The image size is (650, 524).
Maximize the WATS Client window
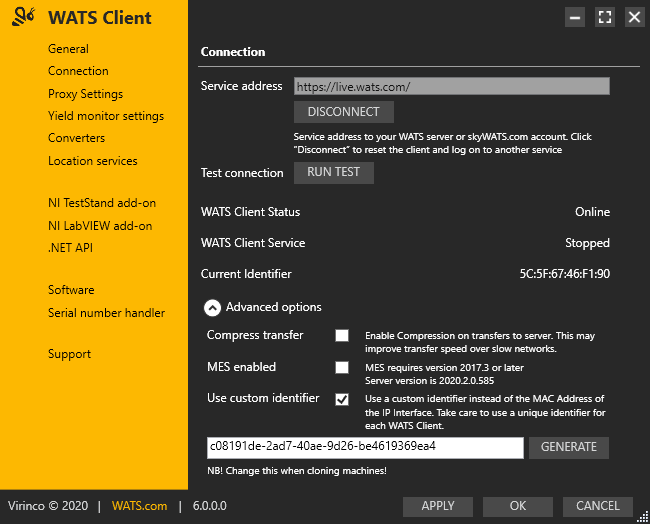coord(605,17)
